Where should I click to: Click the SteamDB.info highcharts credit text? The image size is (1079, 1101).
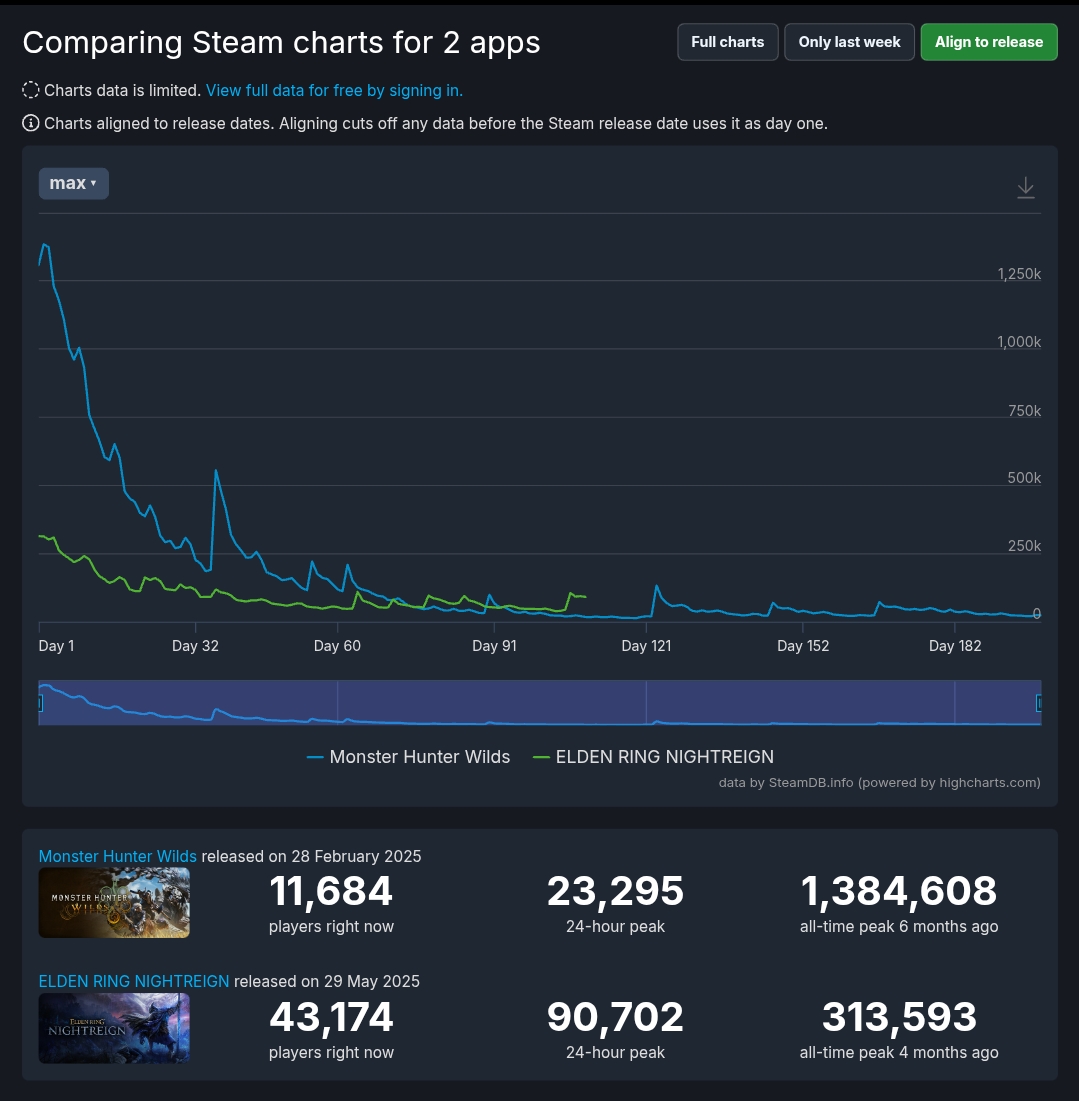coord(879,782)
